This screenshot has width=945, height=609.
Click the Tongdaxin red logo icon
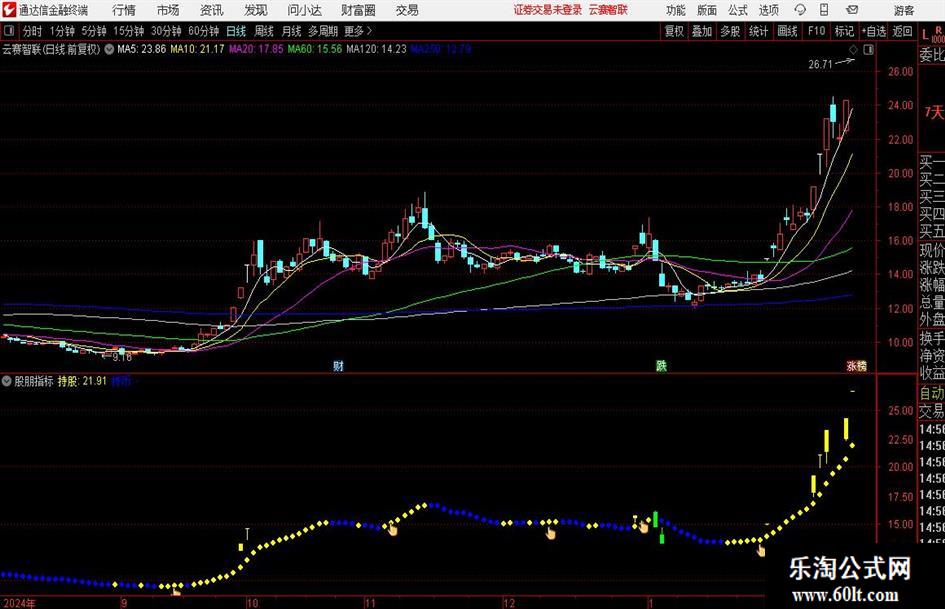point(8,9)
